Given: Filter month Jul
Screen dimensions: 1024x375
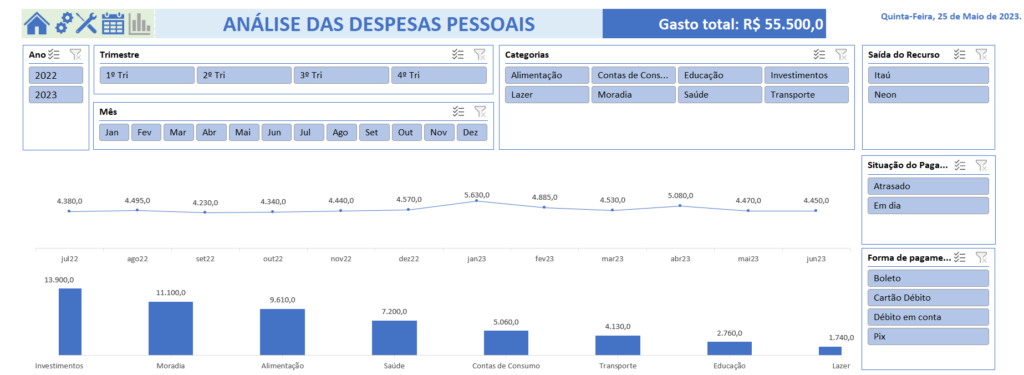Looking at the screenshot, I should 309,133.
